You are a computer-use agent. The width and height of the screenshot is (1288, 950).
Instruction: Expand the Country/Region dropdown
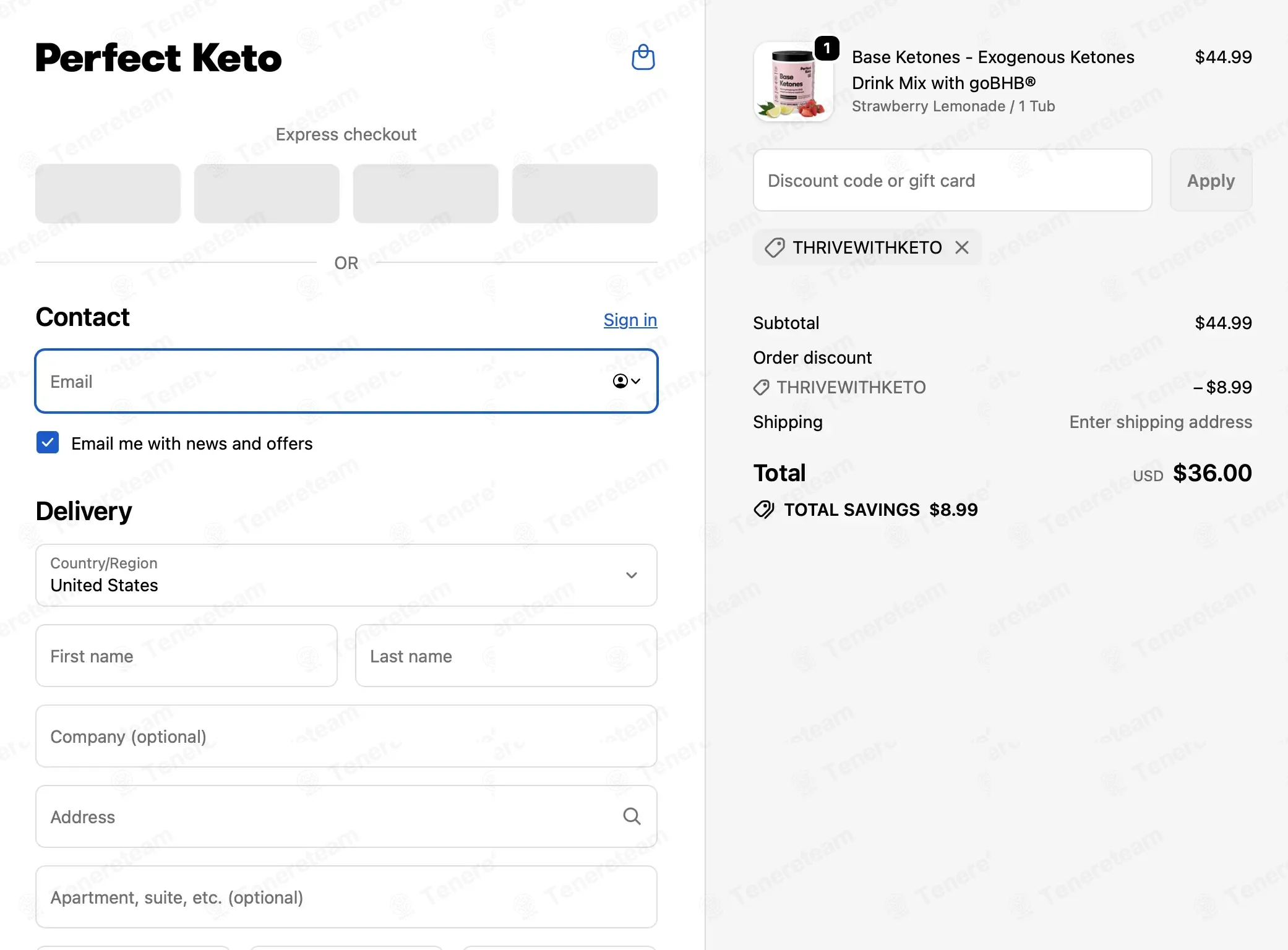tap(346, 575)
